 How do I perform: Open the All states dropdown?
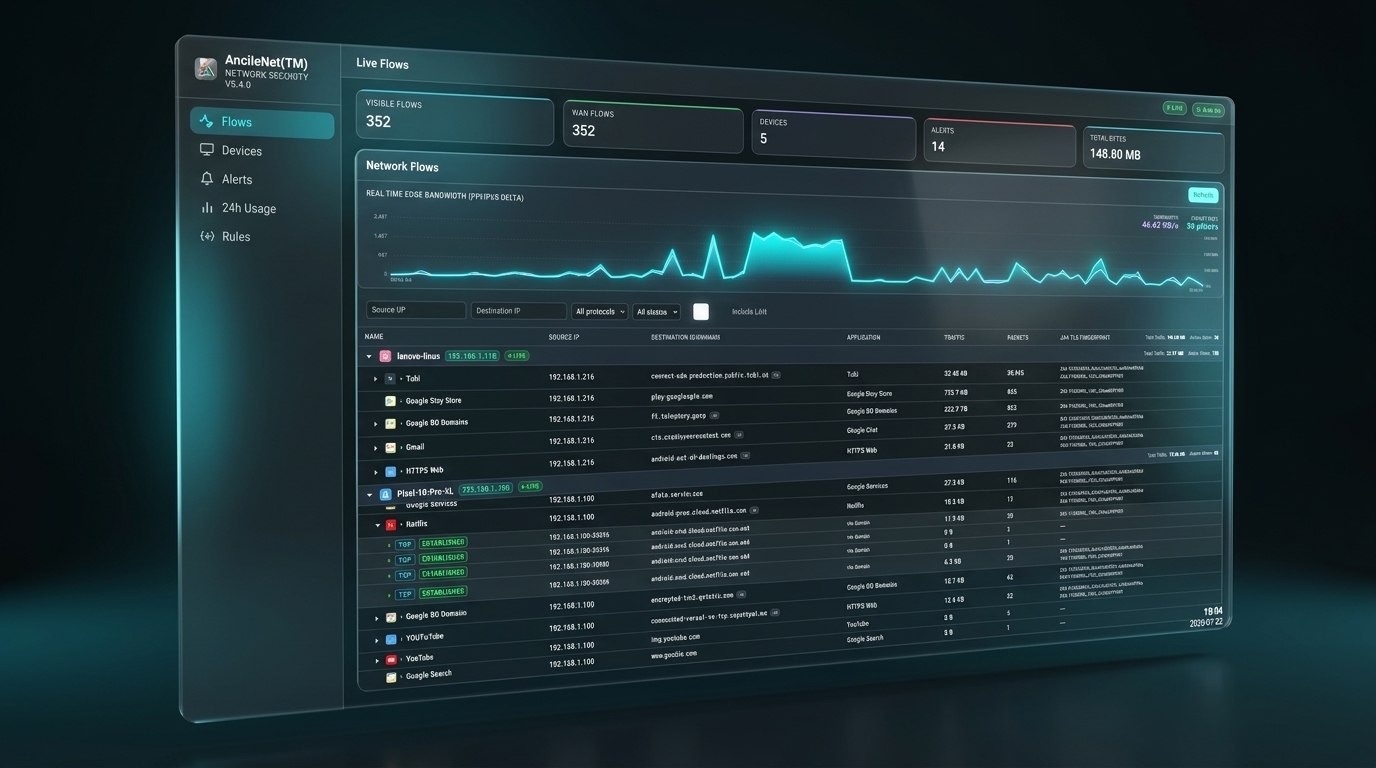pyautogui.click(x=656, y=312)
